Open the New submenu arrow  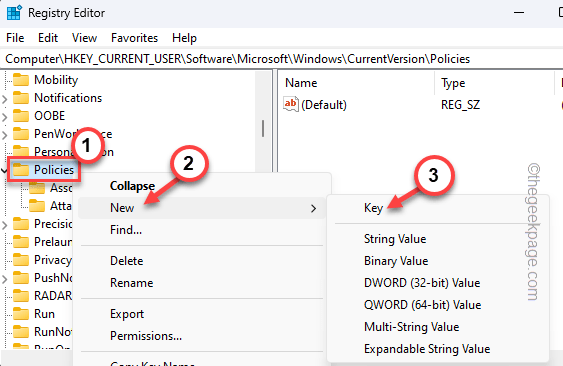[x=313, y=208]
